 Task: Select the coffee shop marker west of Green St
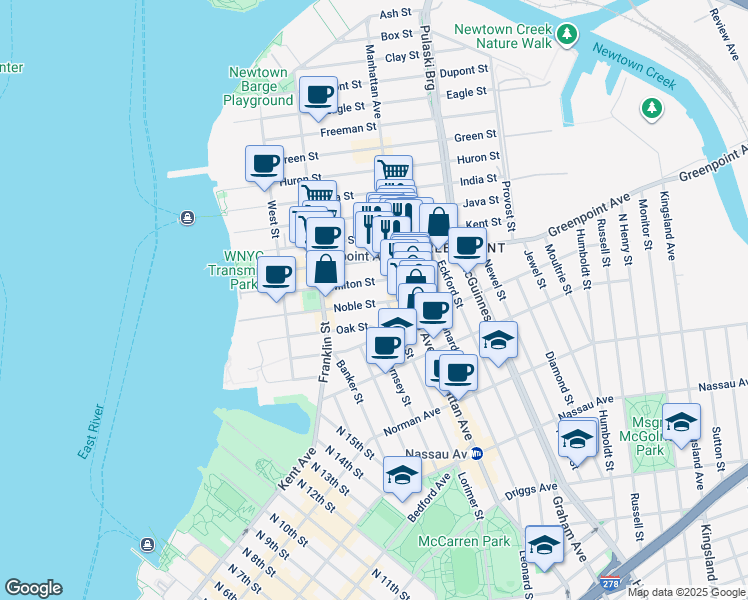coord(265,163)
